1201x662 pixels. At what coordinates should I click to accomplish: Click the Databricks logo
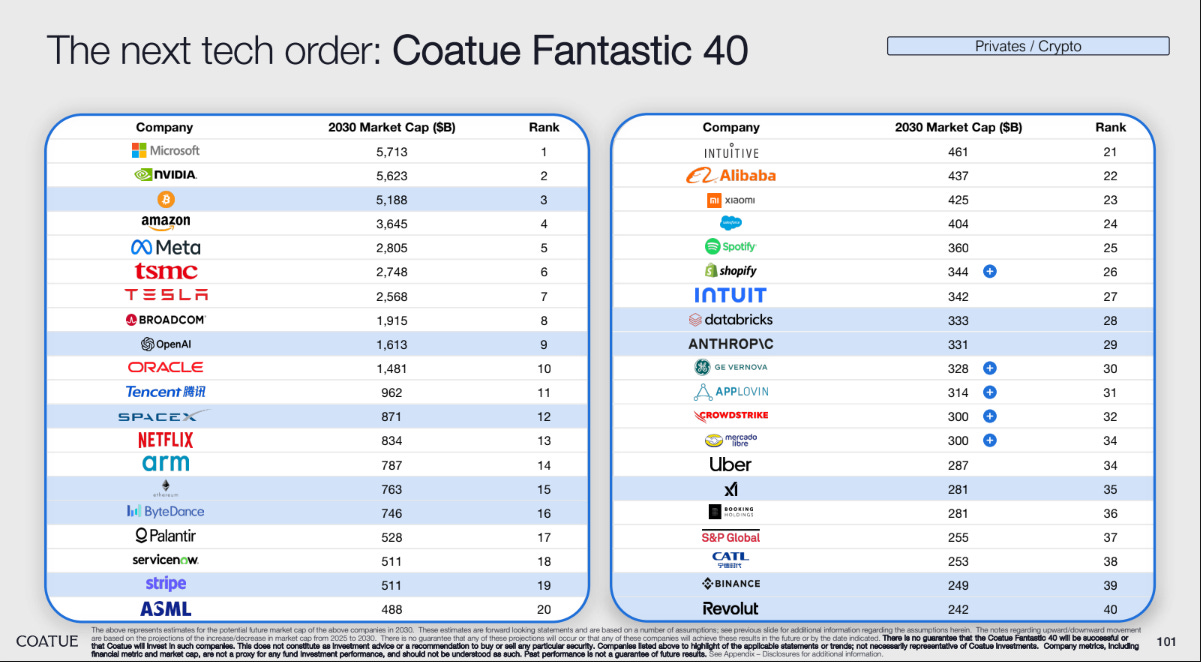(730, 320)
